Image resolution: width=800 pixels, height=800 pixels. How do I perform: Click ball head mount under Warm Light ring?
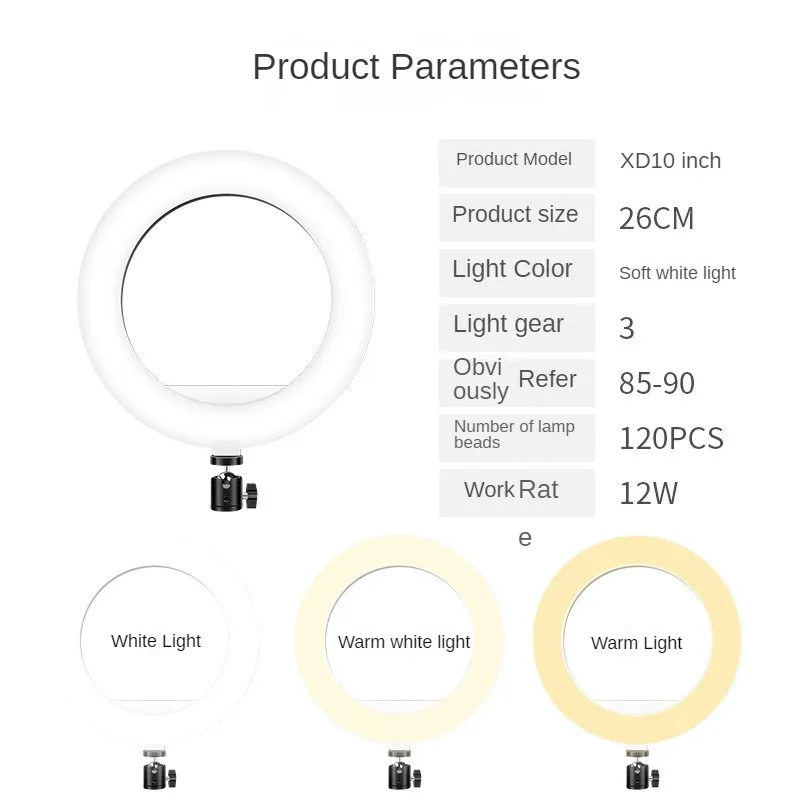642,768
